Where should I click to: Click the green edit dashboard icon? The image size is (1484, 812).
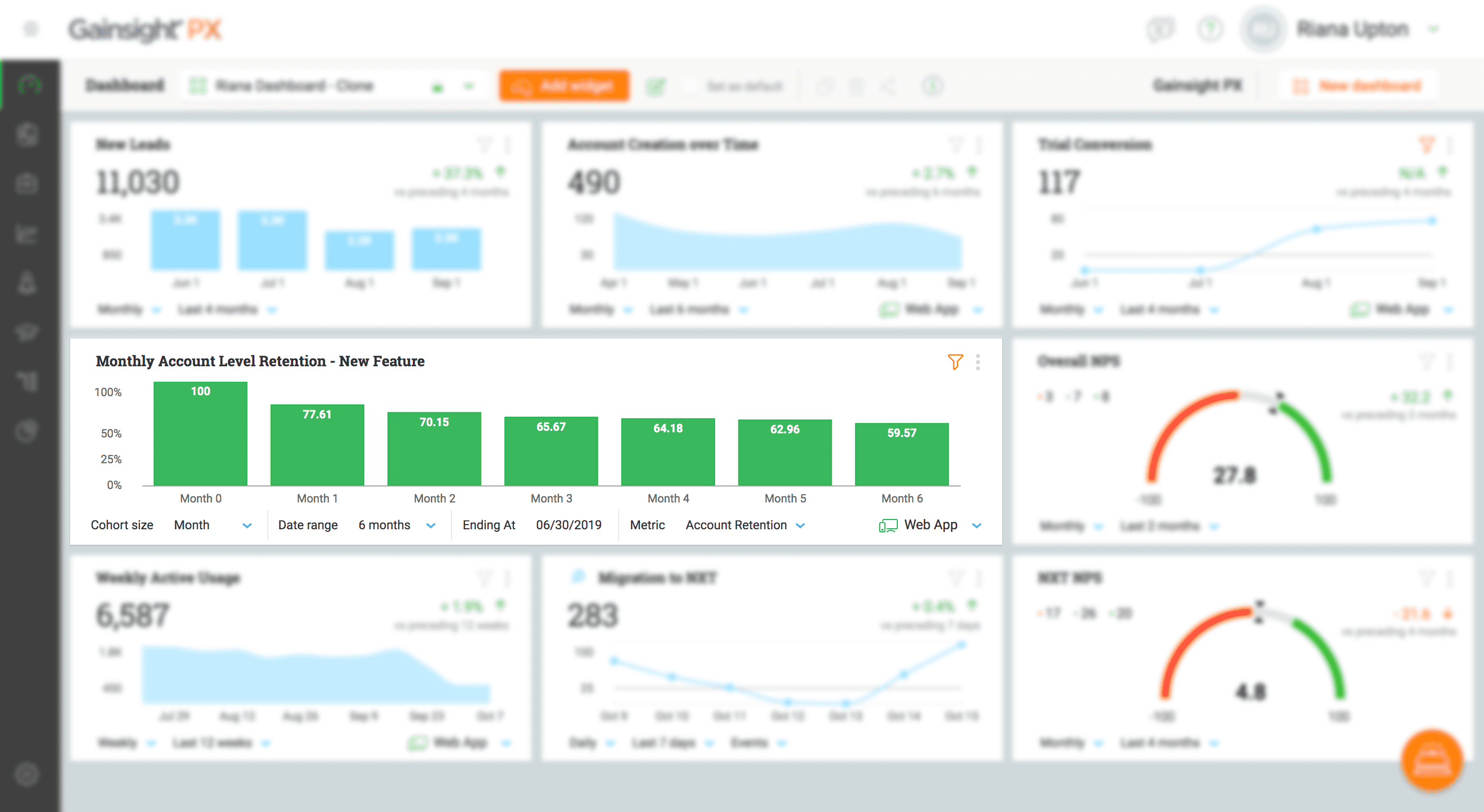pos(655,86)
